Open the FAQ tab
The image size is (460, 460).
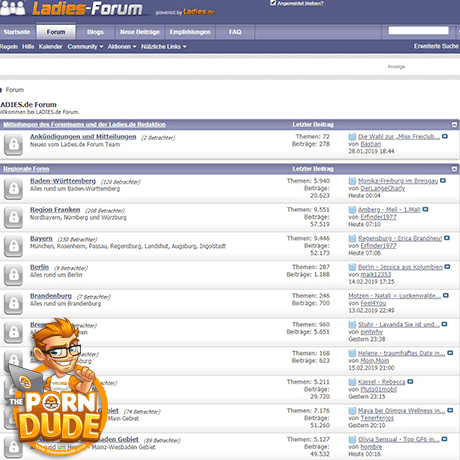tap(235, 32)
